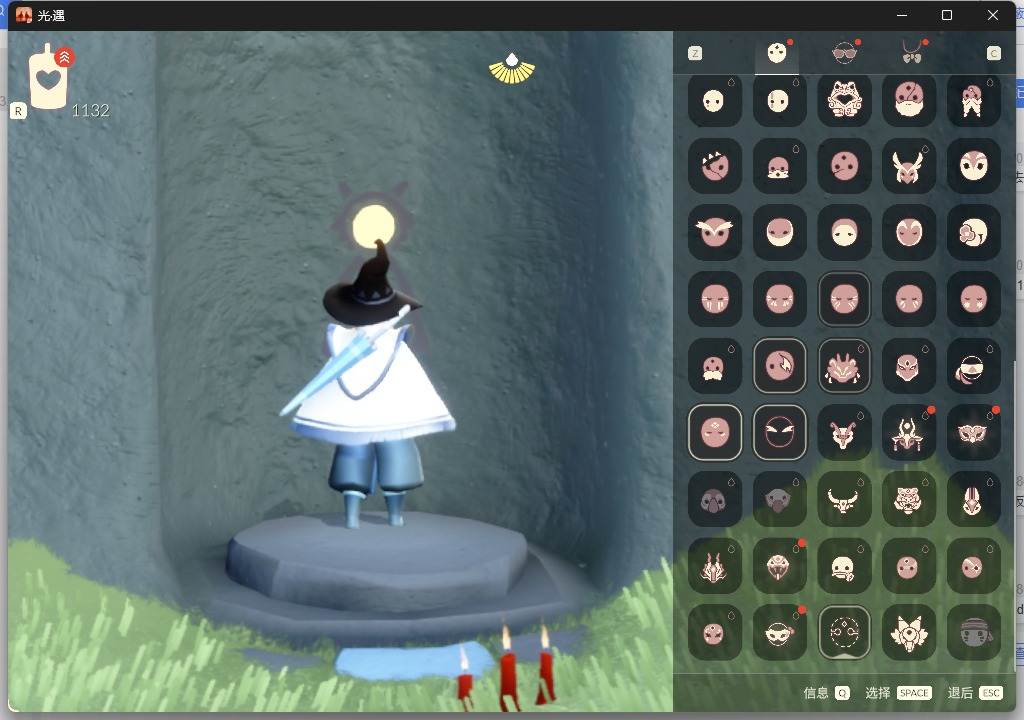Viewport: 1024px width, 720px height.
Task: Pick the tall striped rabbit-ear mask
Action: point(974,499)
